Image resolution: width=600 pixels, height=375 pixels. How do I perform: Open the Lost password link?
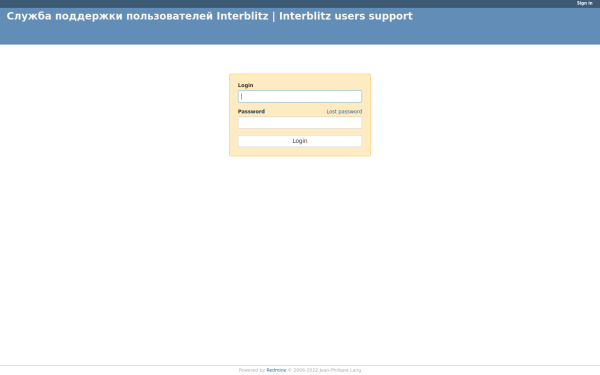coord(344,112)
